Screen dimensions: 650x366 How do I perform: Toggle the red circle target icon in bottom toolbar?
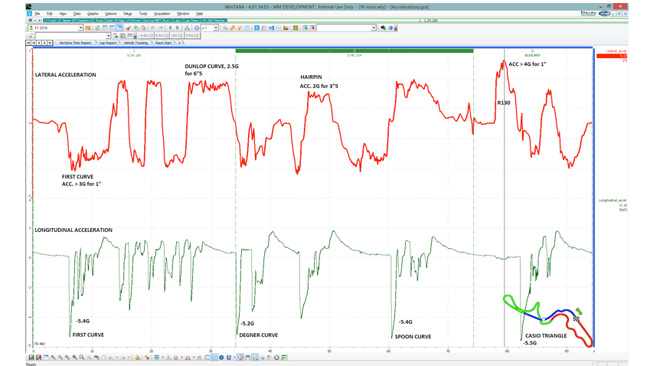coord(240,357)
